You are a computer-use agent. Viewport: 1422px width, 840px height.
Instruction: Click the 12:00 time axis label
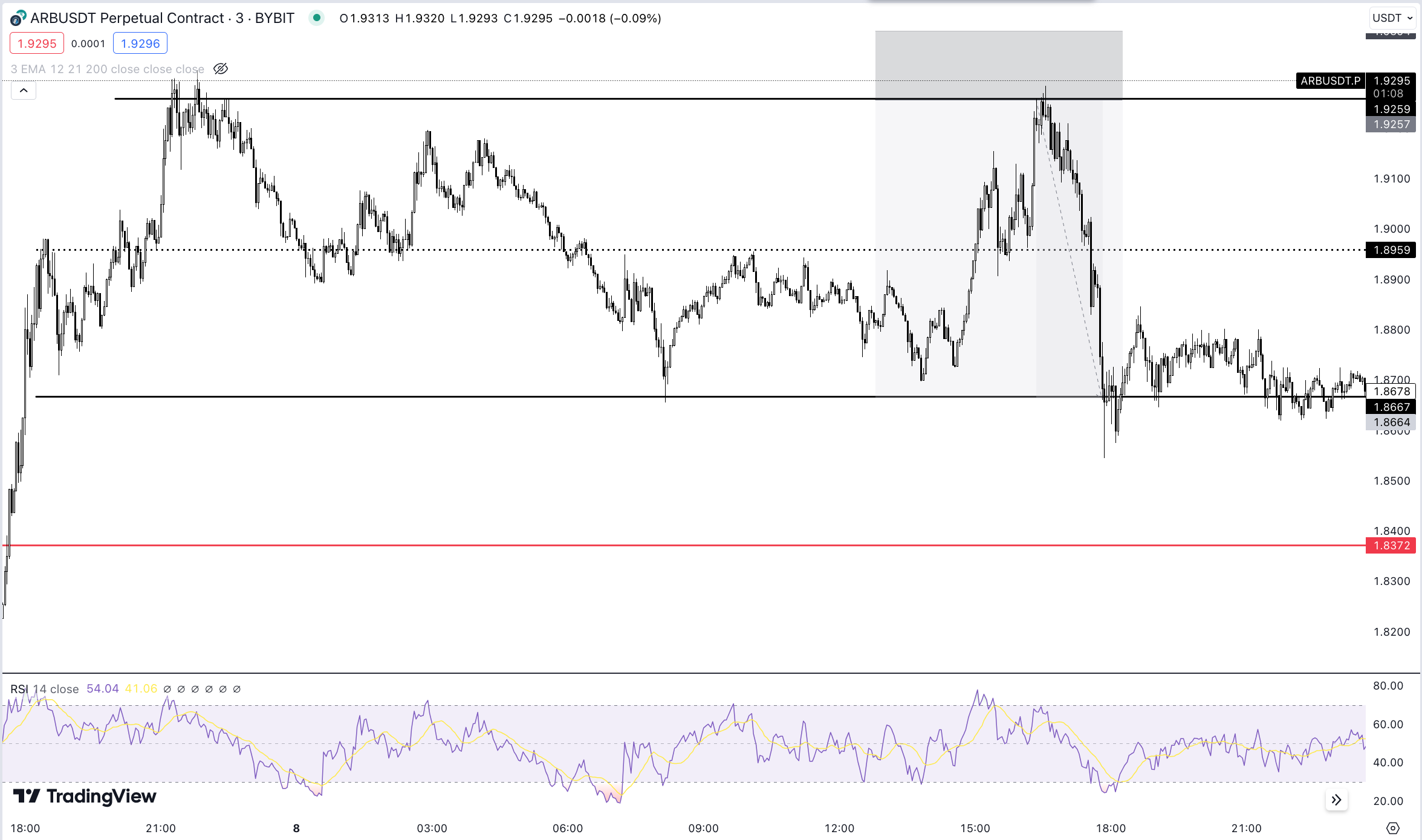[839, 828]
